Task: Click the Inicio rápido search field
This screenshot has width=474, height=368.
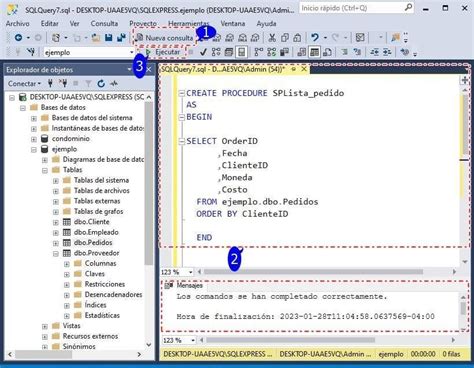Action: [356, 8]
